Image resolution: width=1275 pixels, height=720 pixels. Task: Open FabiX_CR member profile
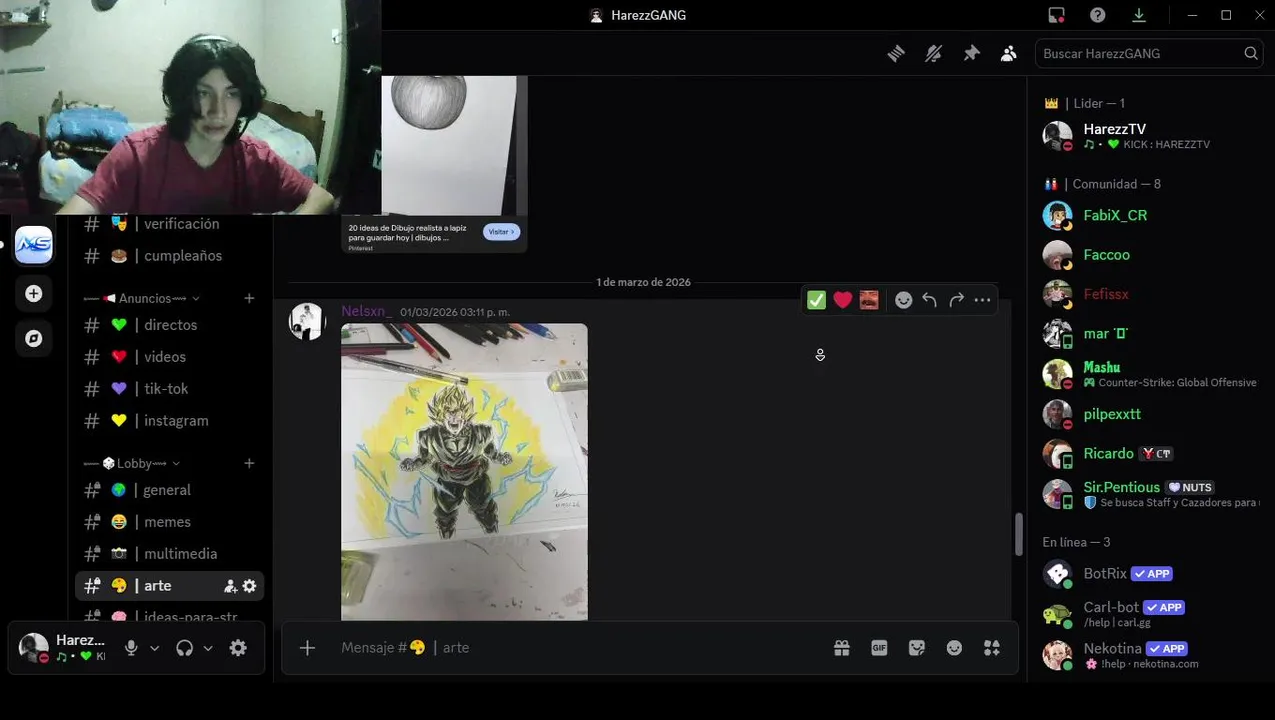click(1149, 215)
